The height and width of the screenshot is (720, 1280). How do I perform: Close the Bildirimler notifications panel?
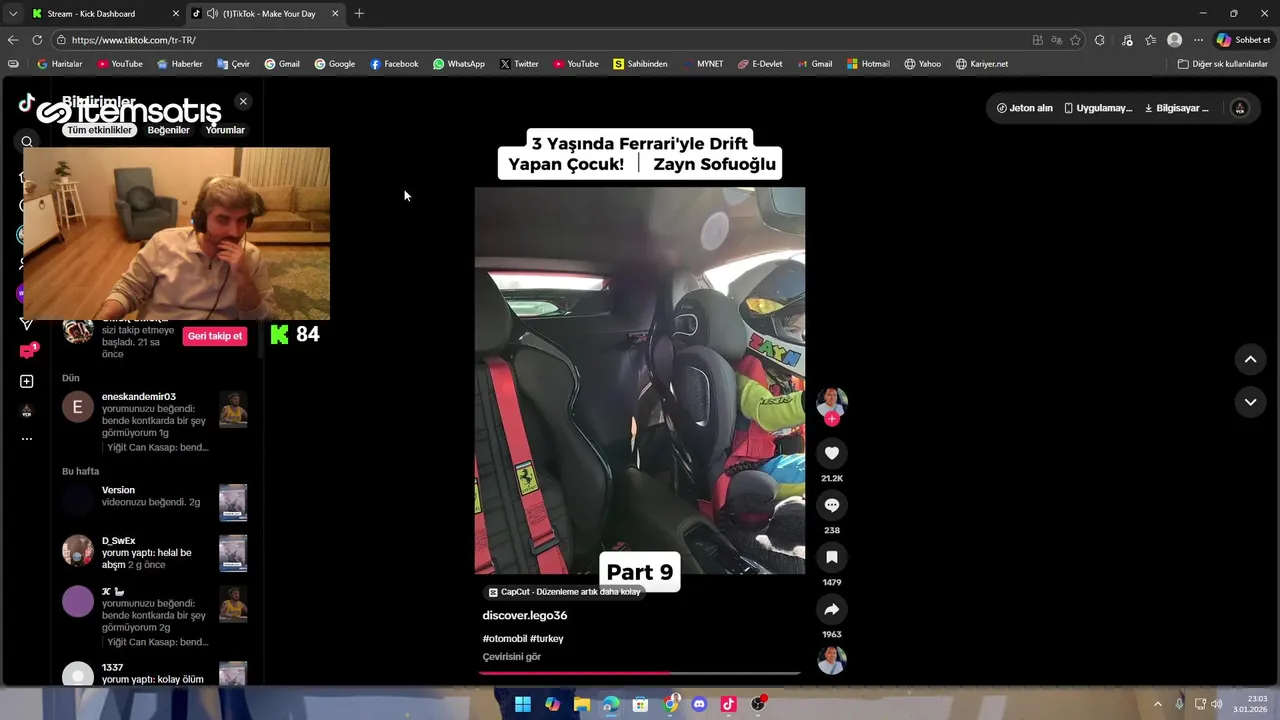coord(243,101)
